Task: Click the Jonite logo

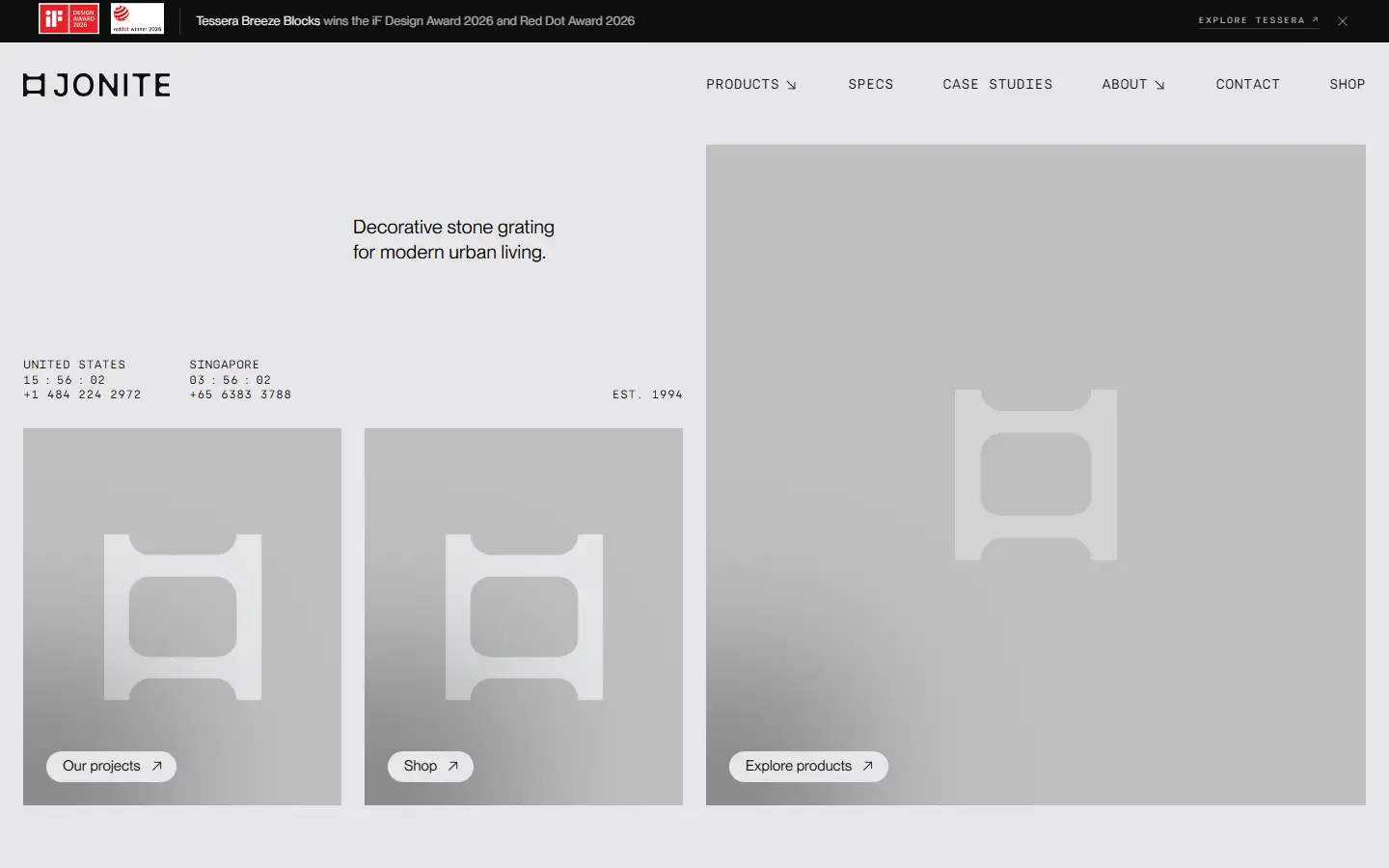Action: point(96,85)
